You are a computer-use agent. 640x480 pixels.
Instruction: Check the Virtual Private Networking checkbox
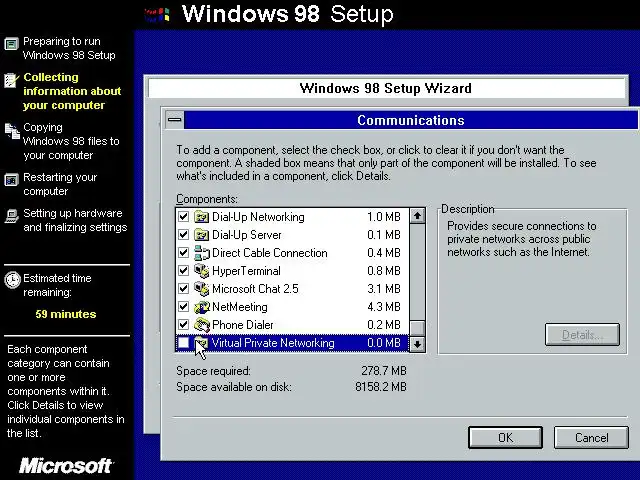tap(184, 342)
